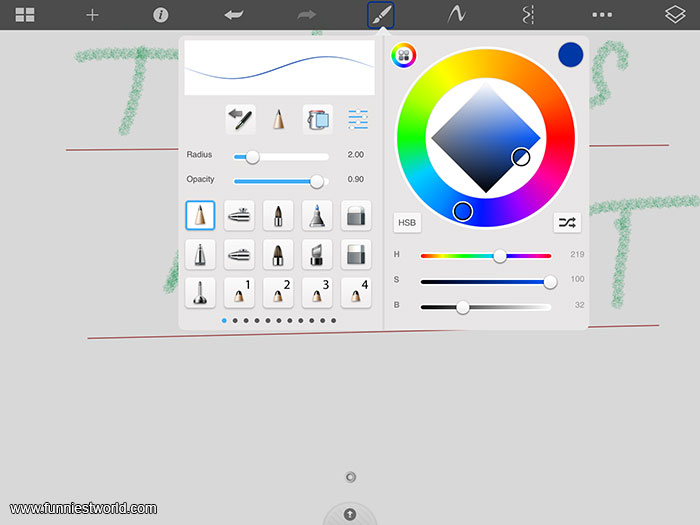Toggle the symmetry drawing tool
This screenshot has width=700, height=525.
coord(528,15)
